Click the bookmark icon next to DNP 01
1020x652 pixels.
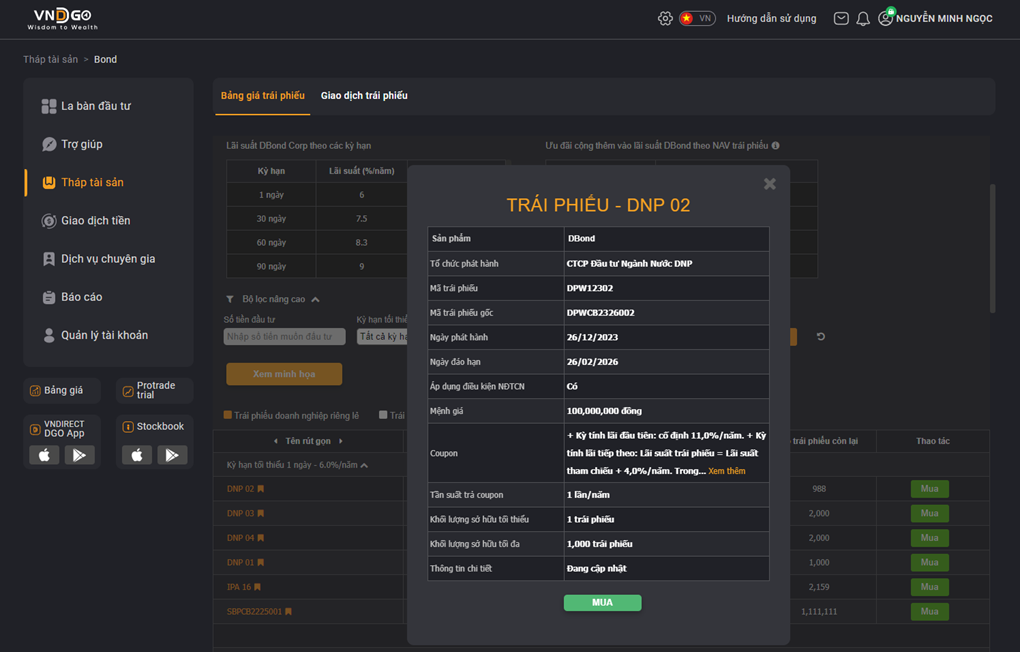click(x=261, y=562)
